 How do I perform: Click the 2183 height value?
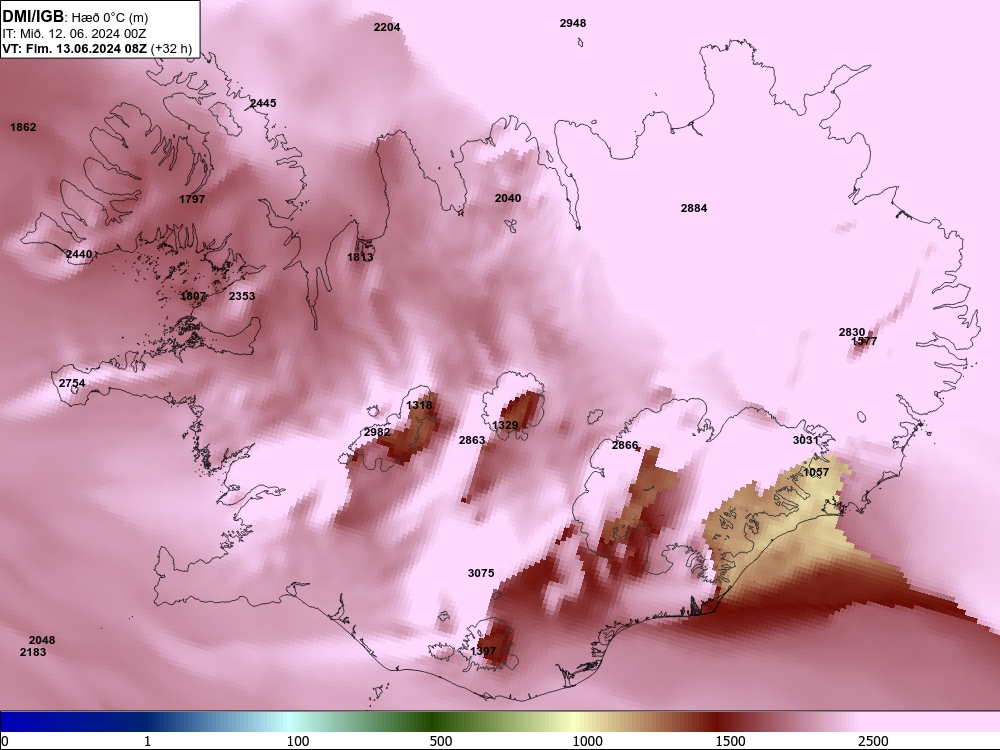coord(33,652)
